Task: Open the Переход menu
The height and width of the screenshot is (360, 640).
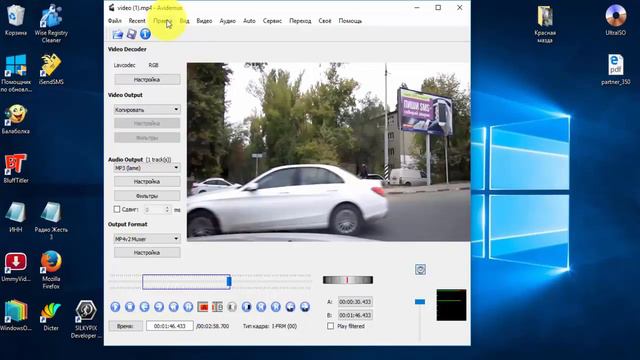Action: click(x=300, y=21)
